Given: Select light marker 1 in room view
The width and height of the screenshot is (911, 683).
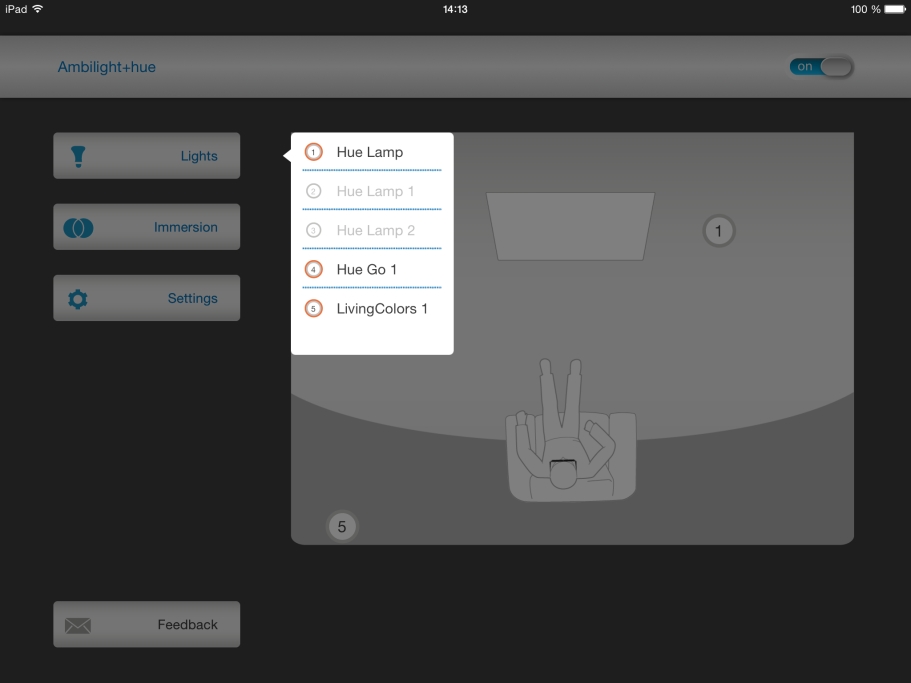Looking at the screenshot, I should coord(718,231).
